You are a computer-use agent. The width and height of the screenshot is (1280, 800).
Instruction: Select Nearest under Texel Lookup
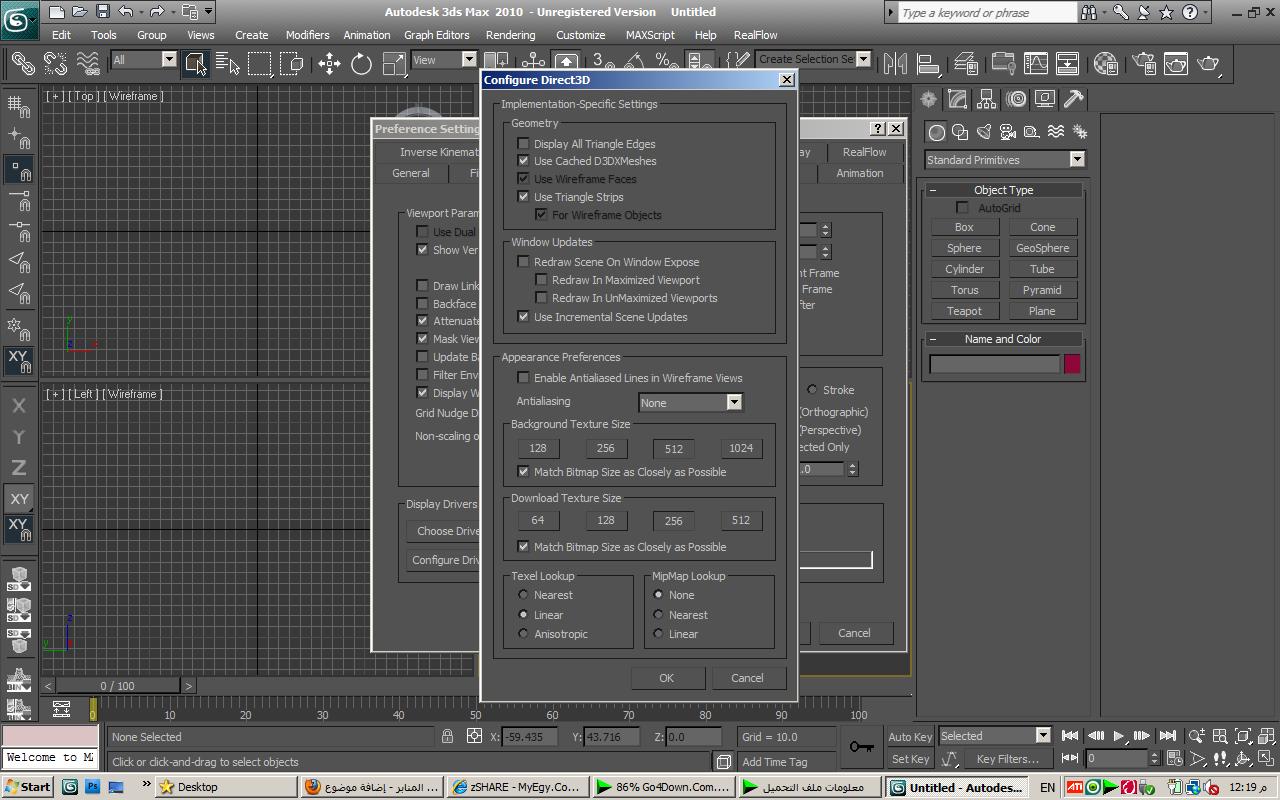click(x=523, y=594)
